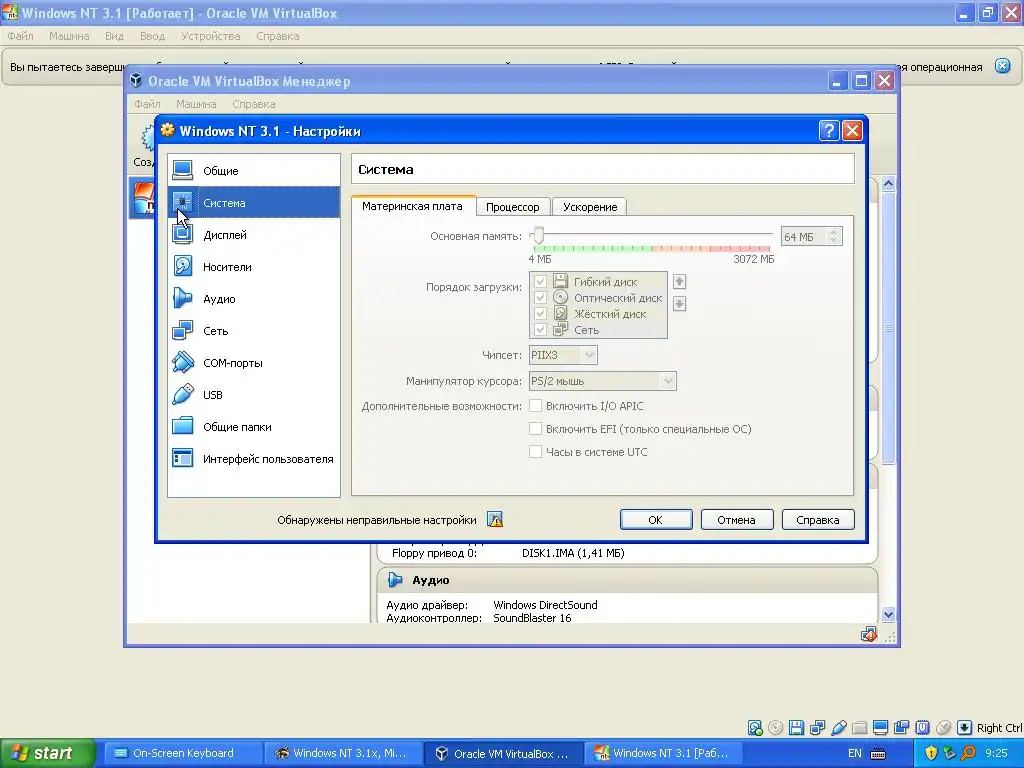Viewport: 1024px width, 768px height.
Task: Click display status icon in VM status bar
Action: 880,728
